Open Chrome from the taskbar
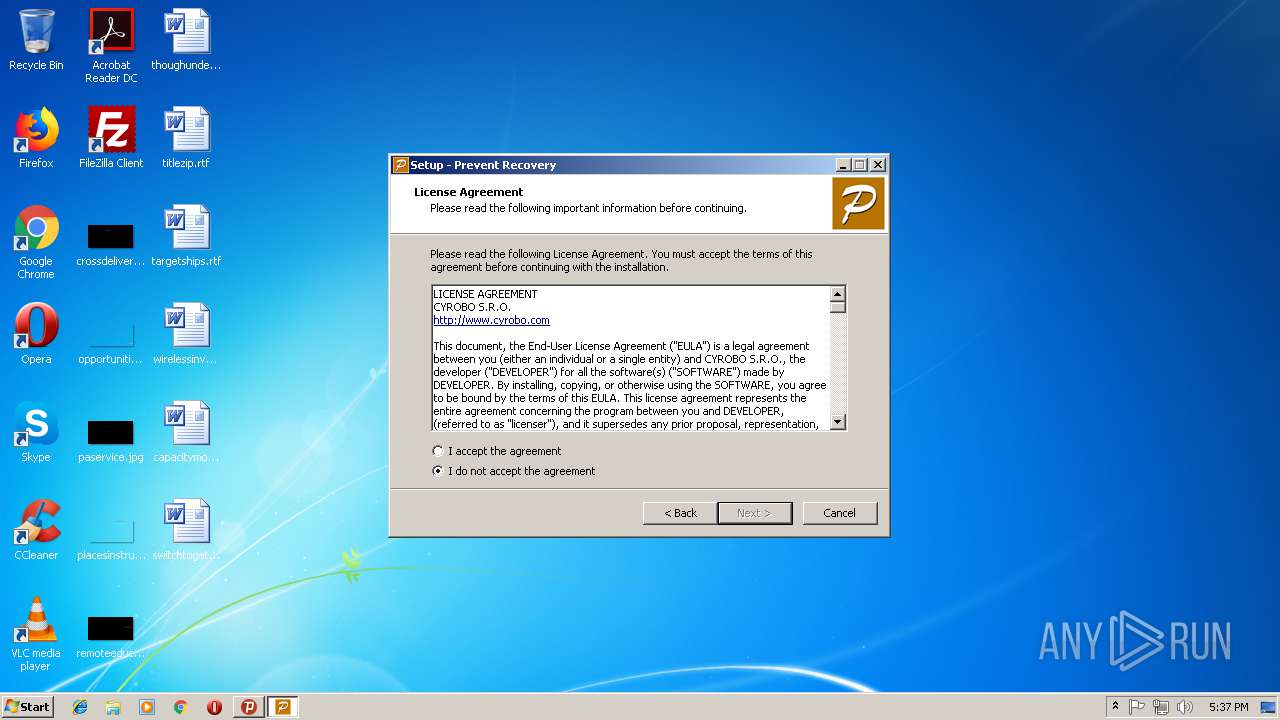 click(x=180, y=707)
